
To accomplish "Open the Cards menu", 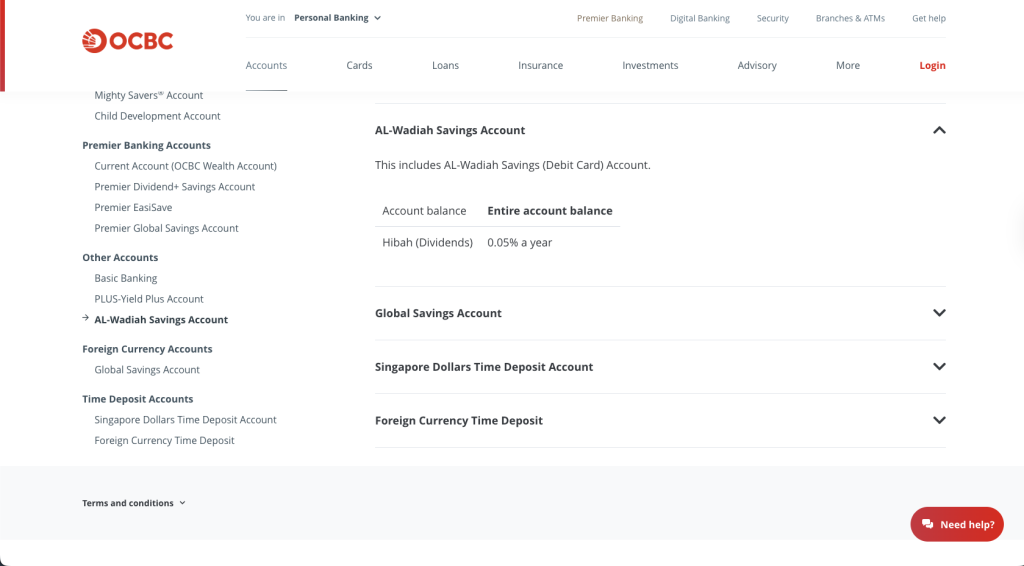I will coord(359,65).
